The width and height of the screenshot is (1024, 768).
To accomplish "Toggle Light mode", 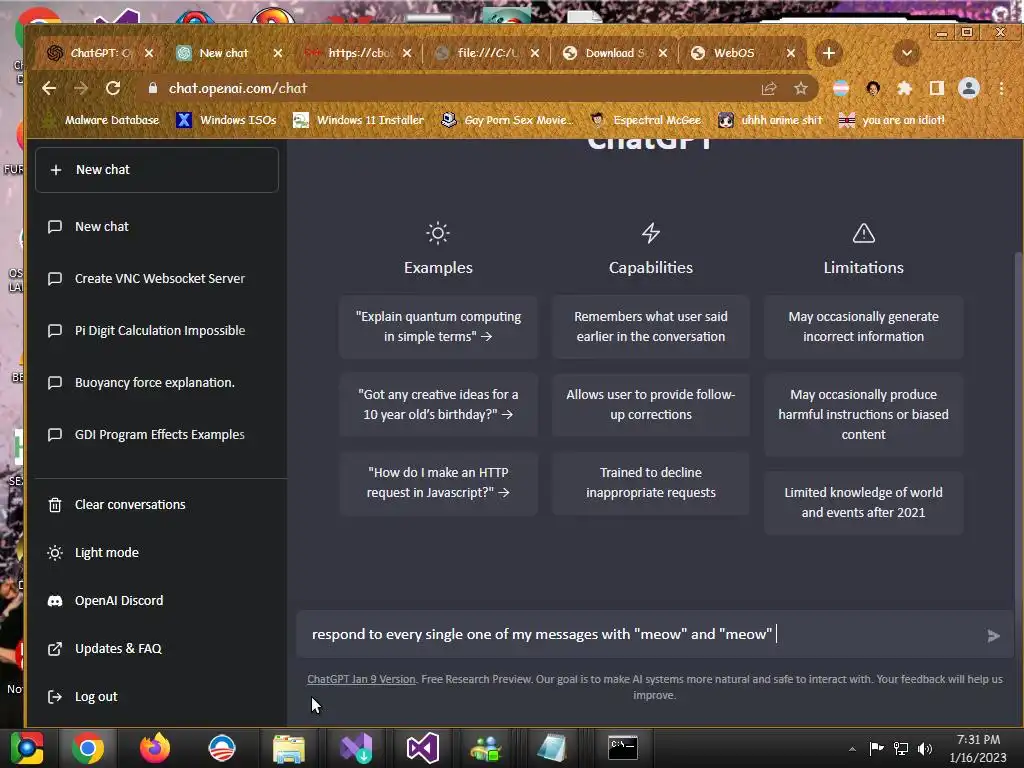I will (157, 552).
